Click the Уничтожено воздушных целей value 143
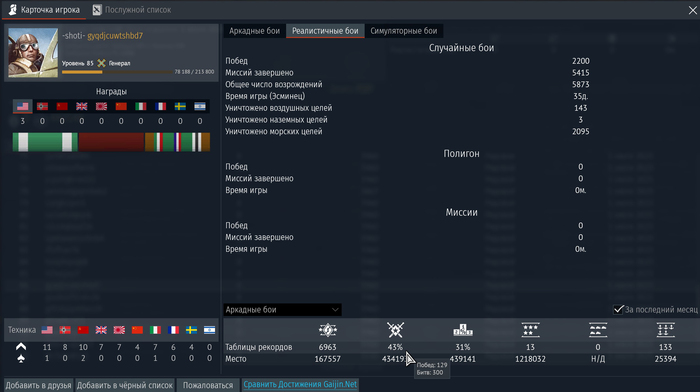The width and height of the screenshot is (700, 392). (x=581, y=108)
